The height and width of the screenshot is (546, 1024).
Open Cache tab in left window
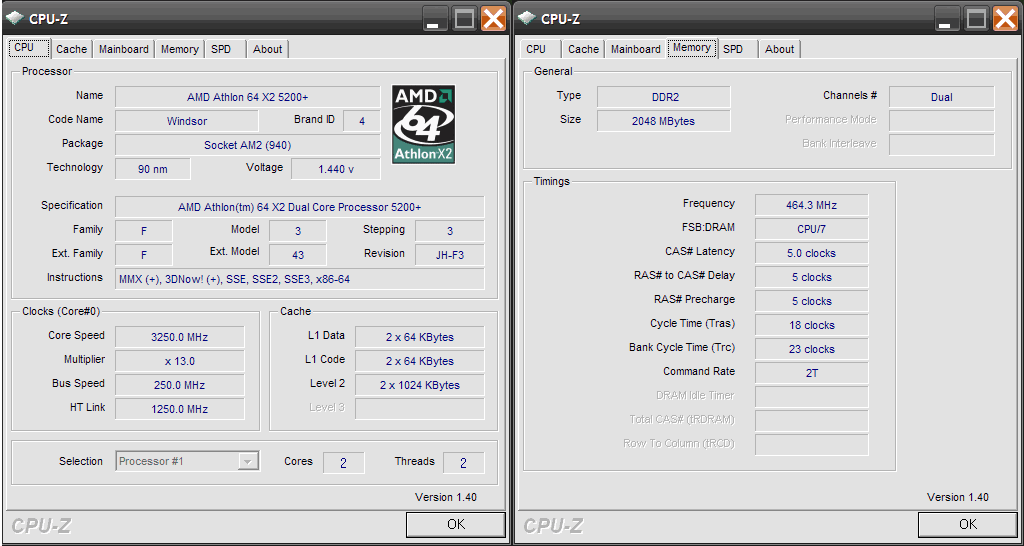point(72,50)
